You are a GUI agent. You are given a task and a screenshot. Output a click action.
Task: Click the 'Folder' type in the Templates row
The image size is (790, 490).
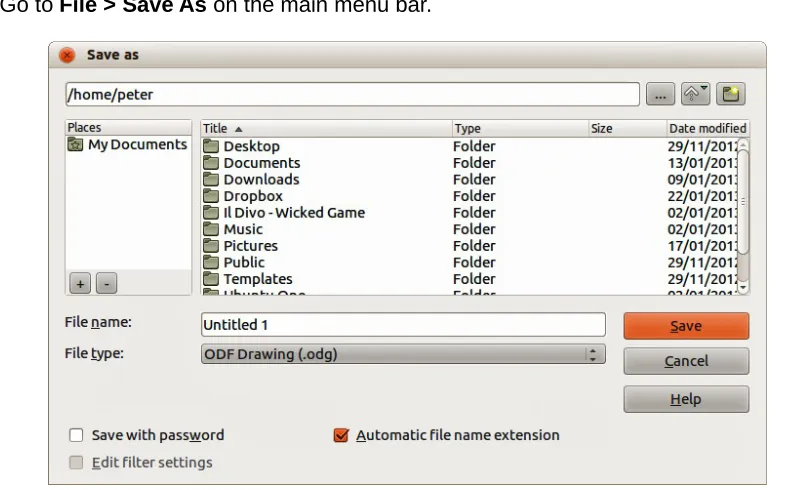point(474,279)
